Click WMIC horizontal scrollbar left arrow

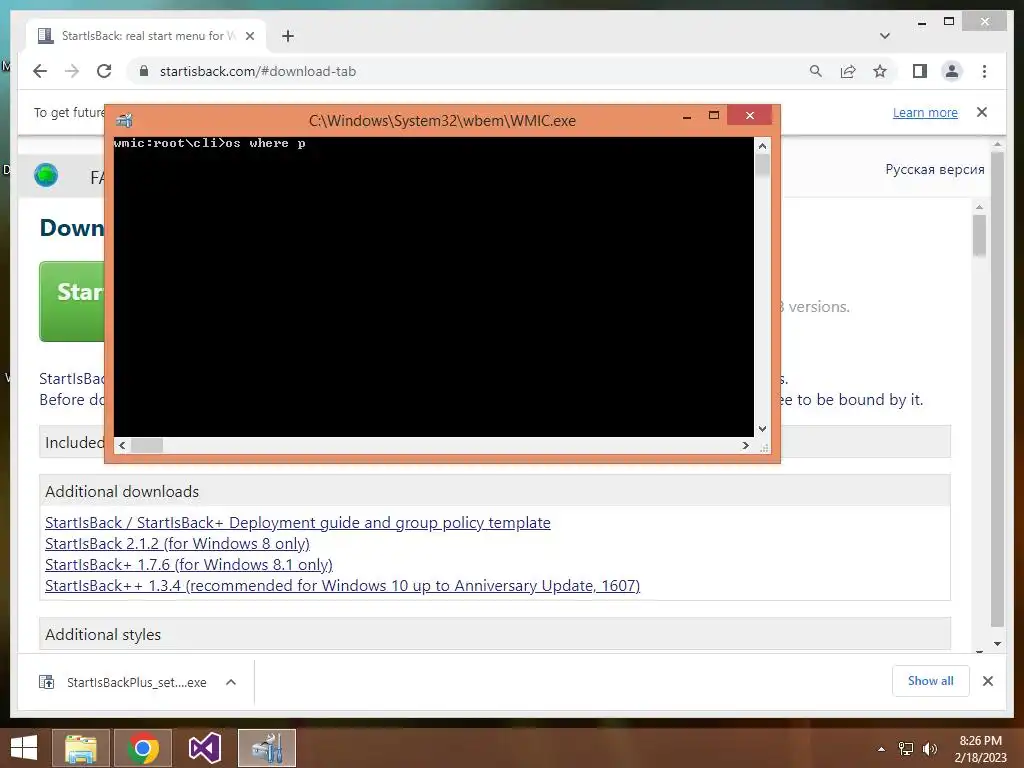[122, 445]
